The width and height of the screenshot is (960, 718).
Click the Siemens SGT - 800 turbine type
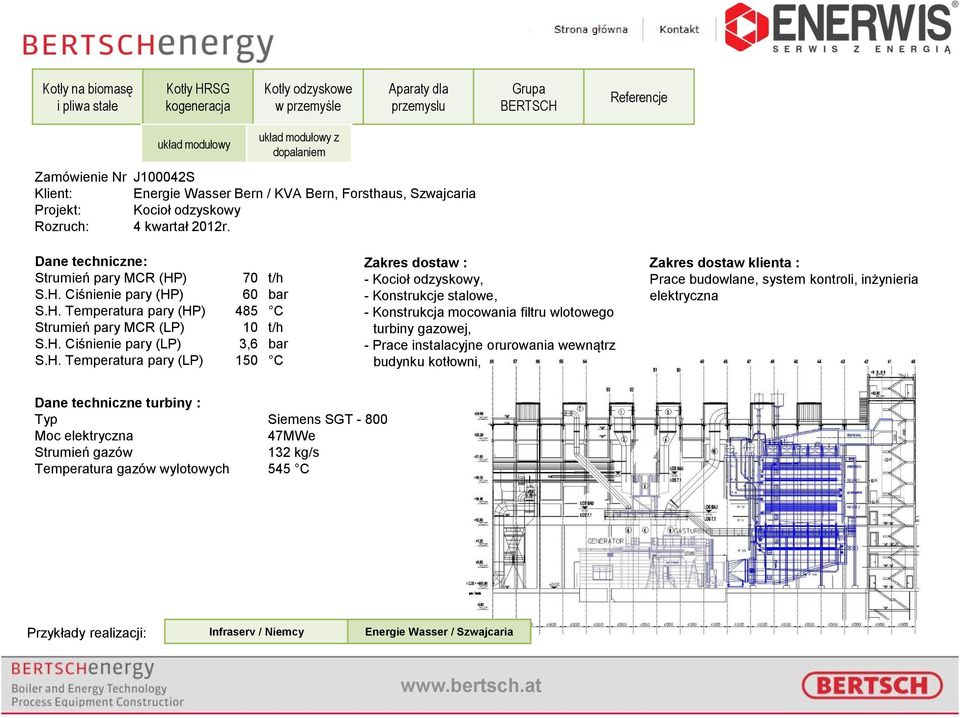click(328, 419)
